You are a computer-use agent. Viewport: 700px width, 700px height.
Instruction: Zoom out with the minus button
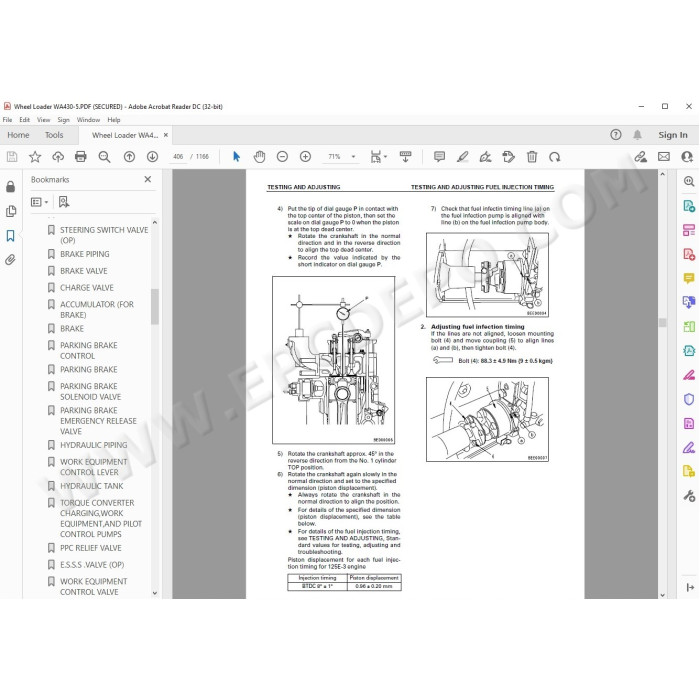[x=282, y=157]
